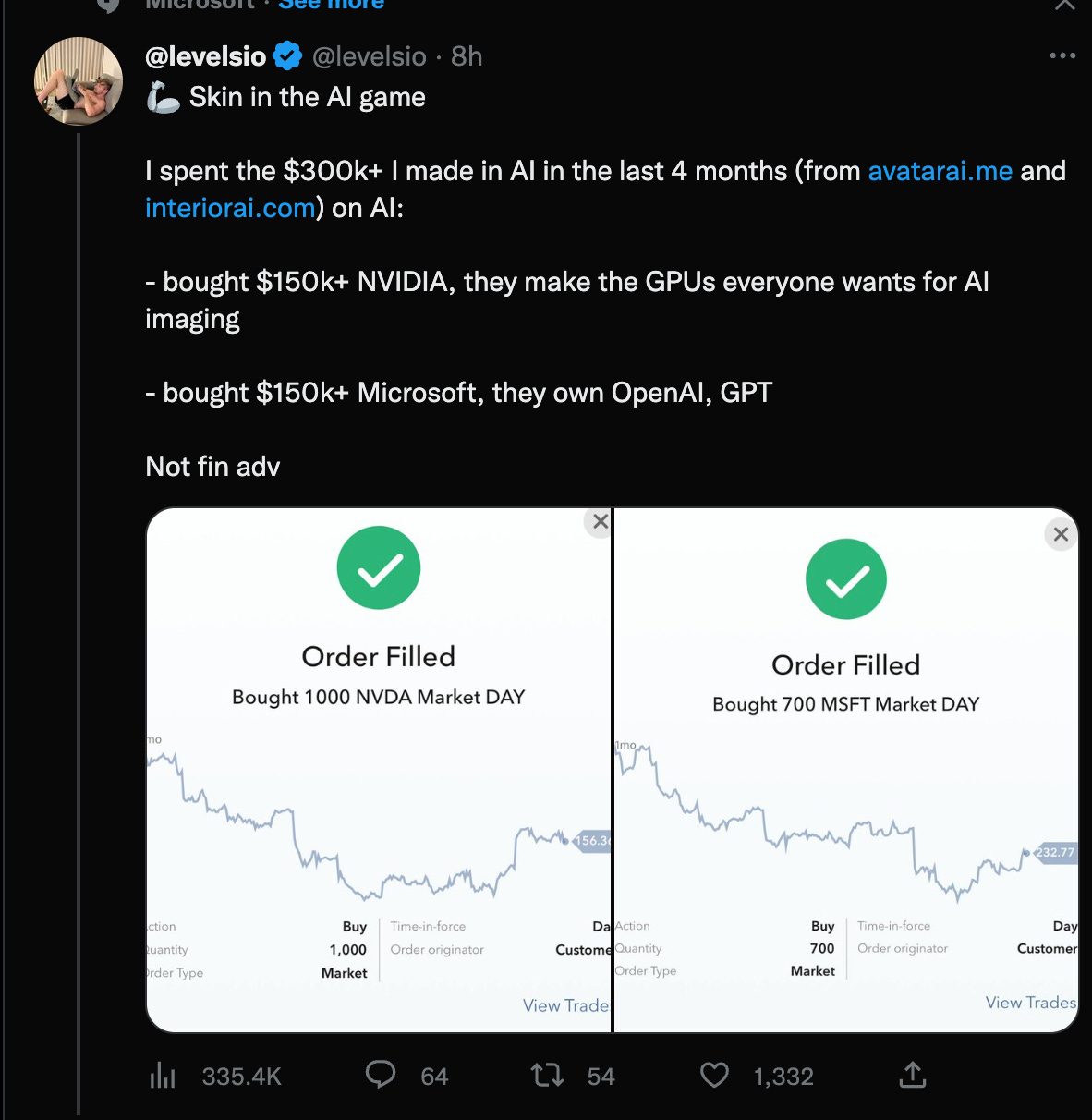Viewport: 1092px width, 1120px height.
Task: Expand truncated text via See more
Action: click(330, 6)
